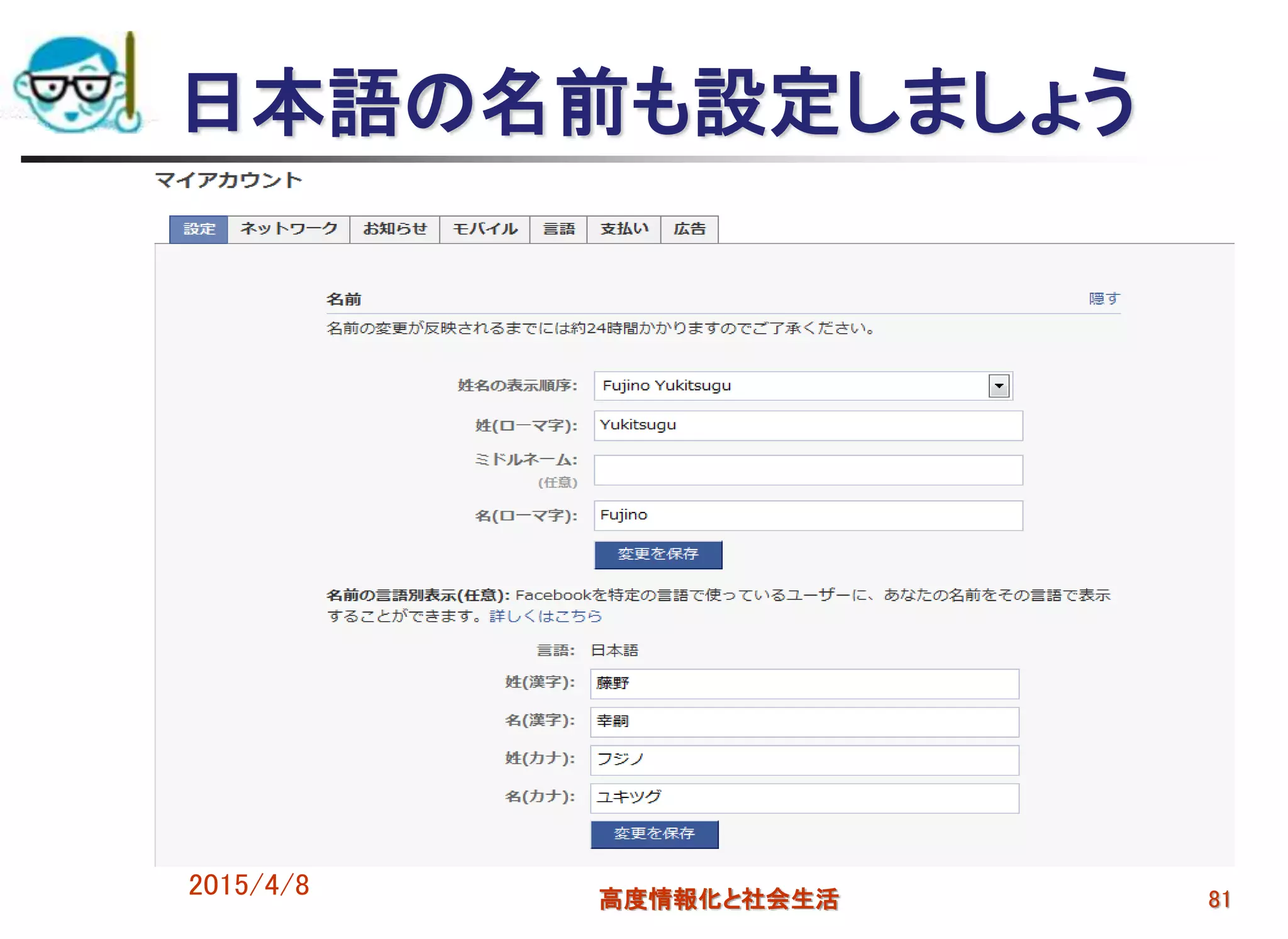Focus the empty ミドルネーム input field

(x=808, y=470)
